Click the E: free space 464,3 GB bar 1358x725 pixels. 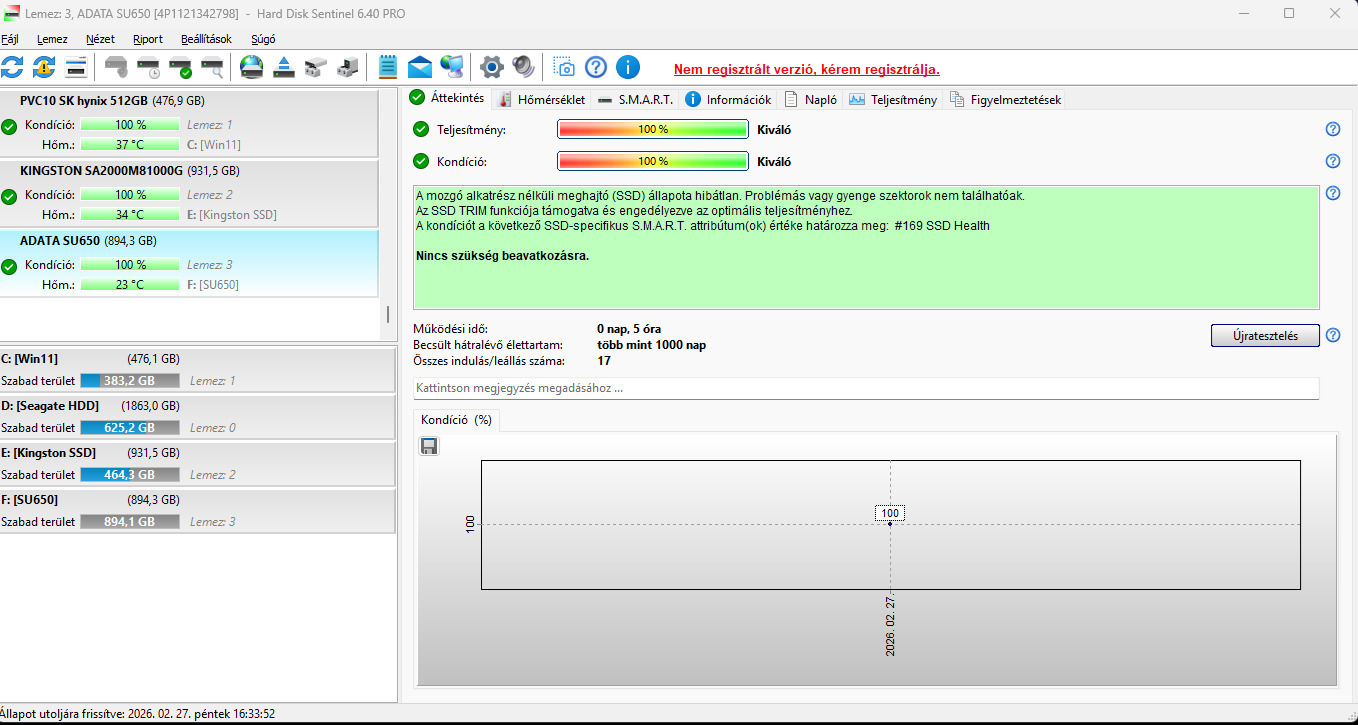[130, 474]
